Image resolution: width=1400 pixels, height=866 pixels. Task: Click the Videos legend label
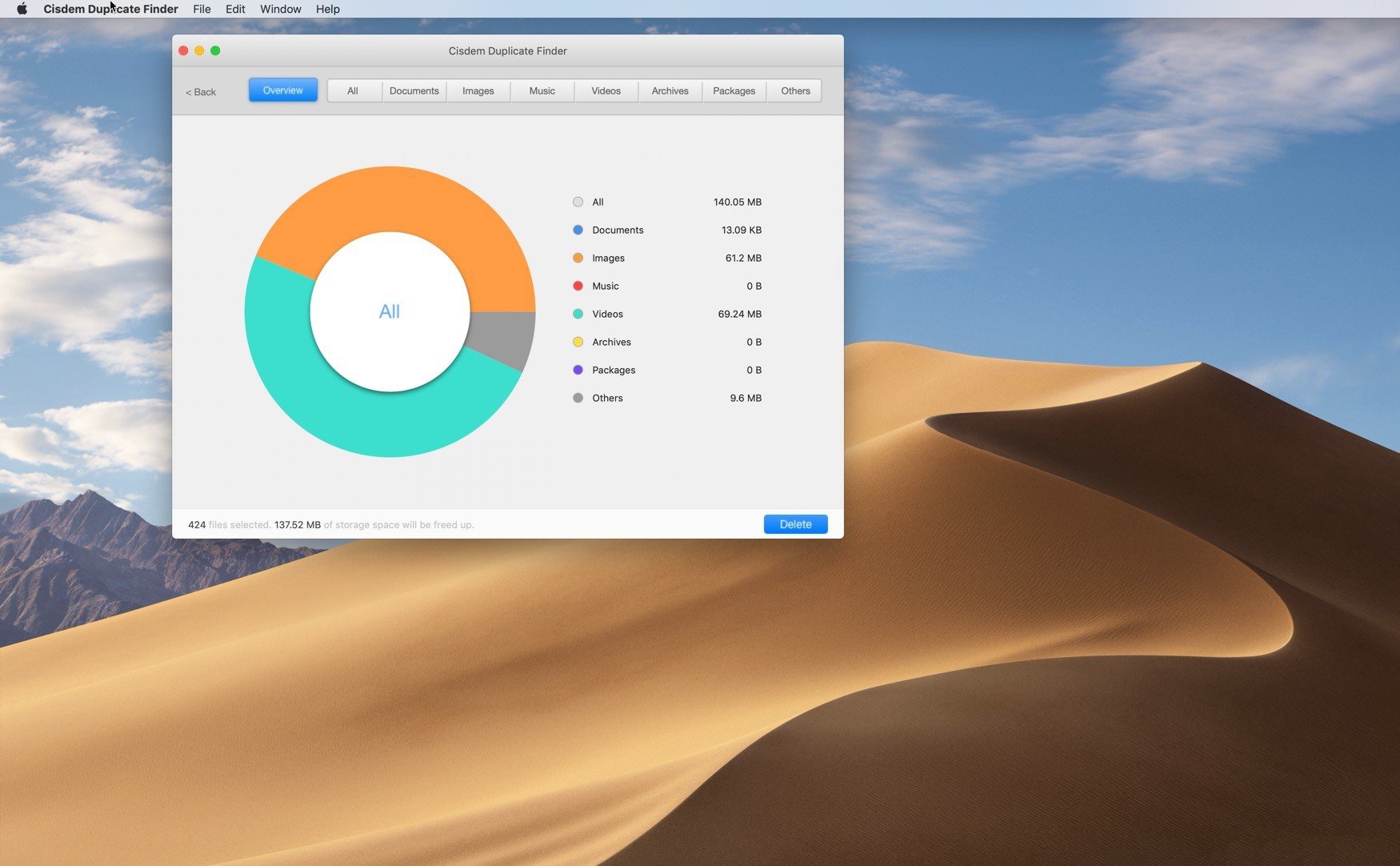(x=607, y=314)
